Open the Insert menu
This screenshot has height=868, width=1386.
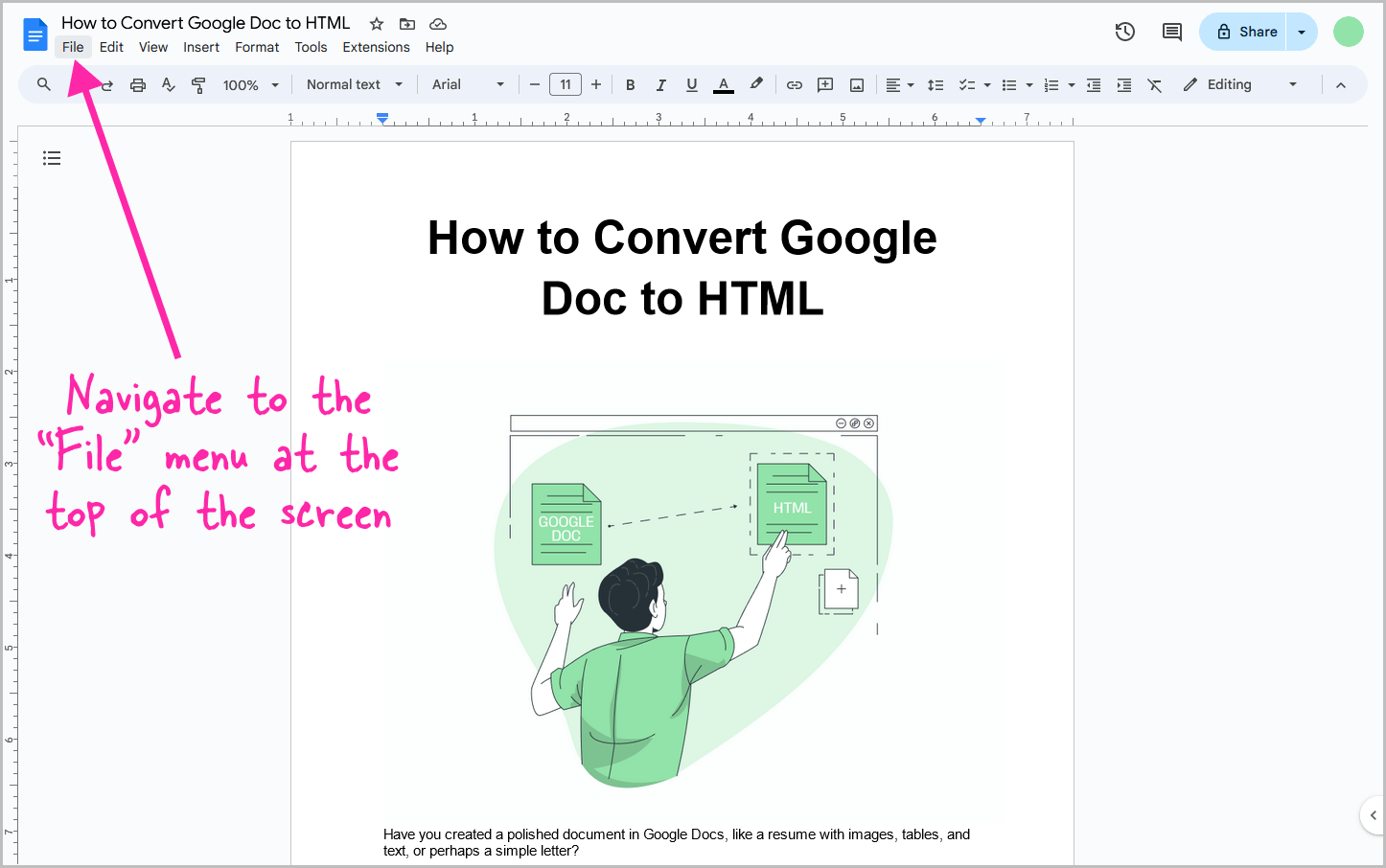pyautogui.click(x=201, y=47)
